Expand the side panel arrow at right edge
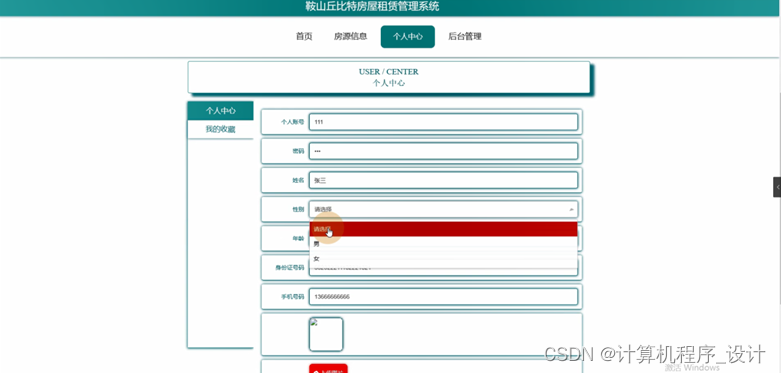Screen dimensions: 781x373 point(777,187)
